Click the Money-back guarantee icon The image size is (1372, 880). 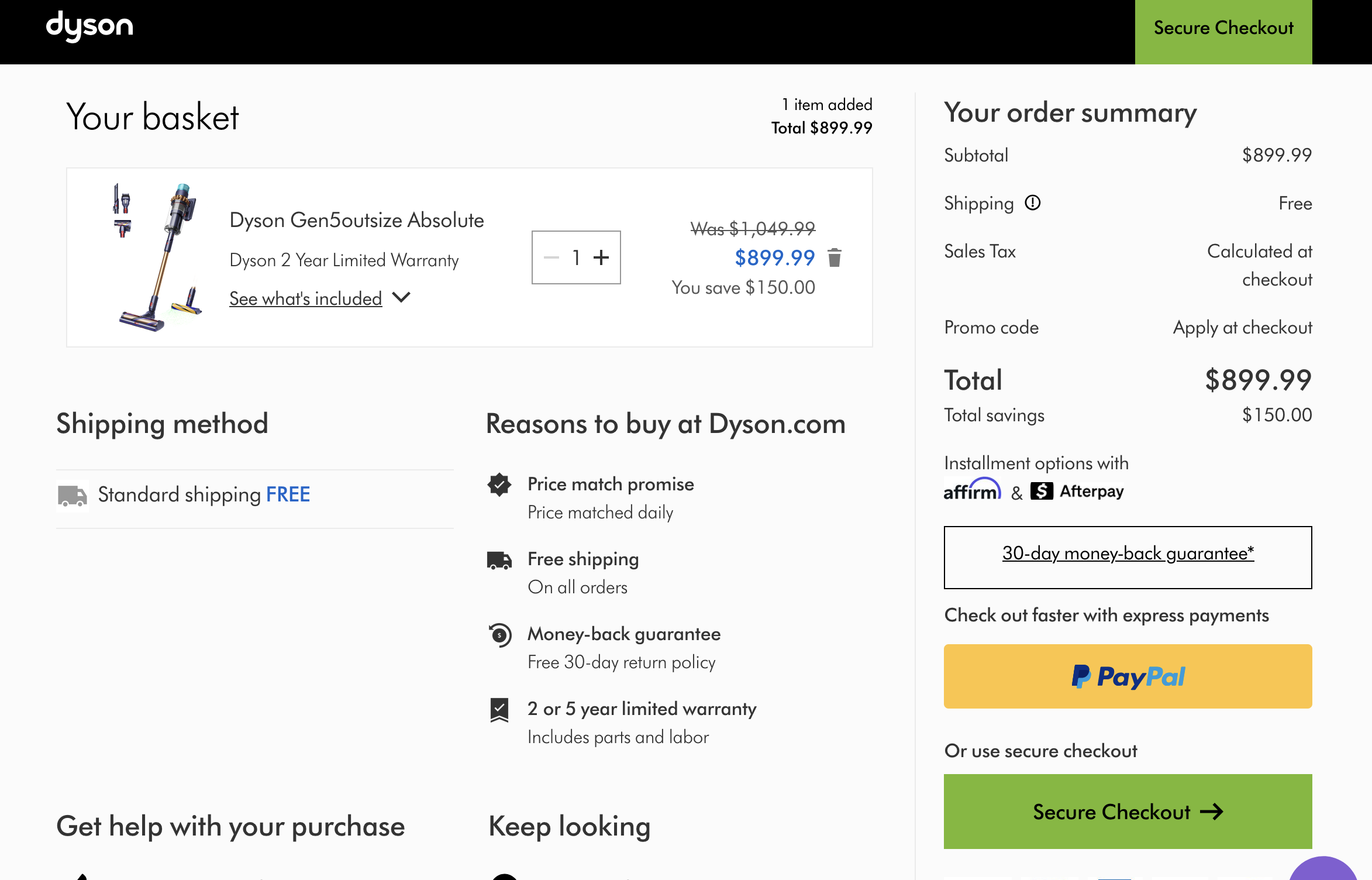pos(500,635)
